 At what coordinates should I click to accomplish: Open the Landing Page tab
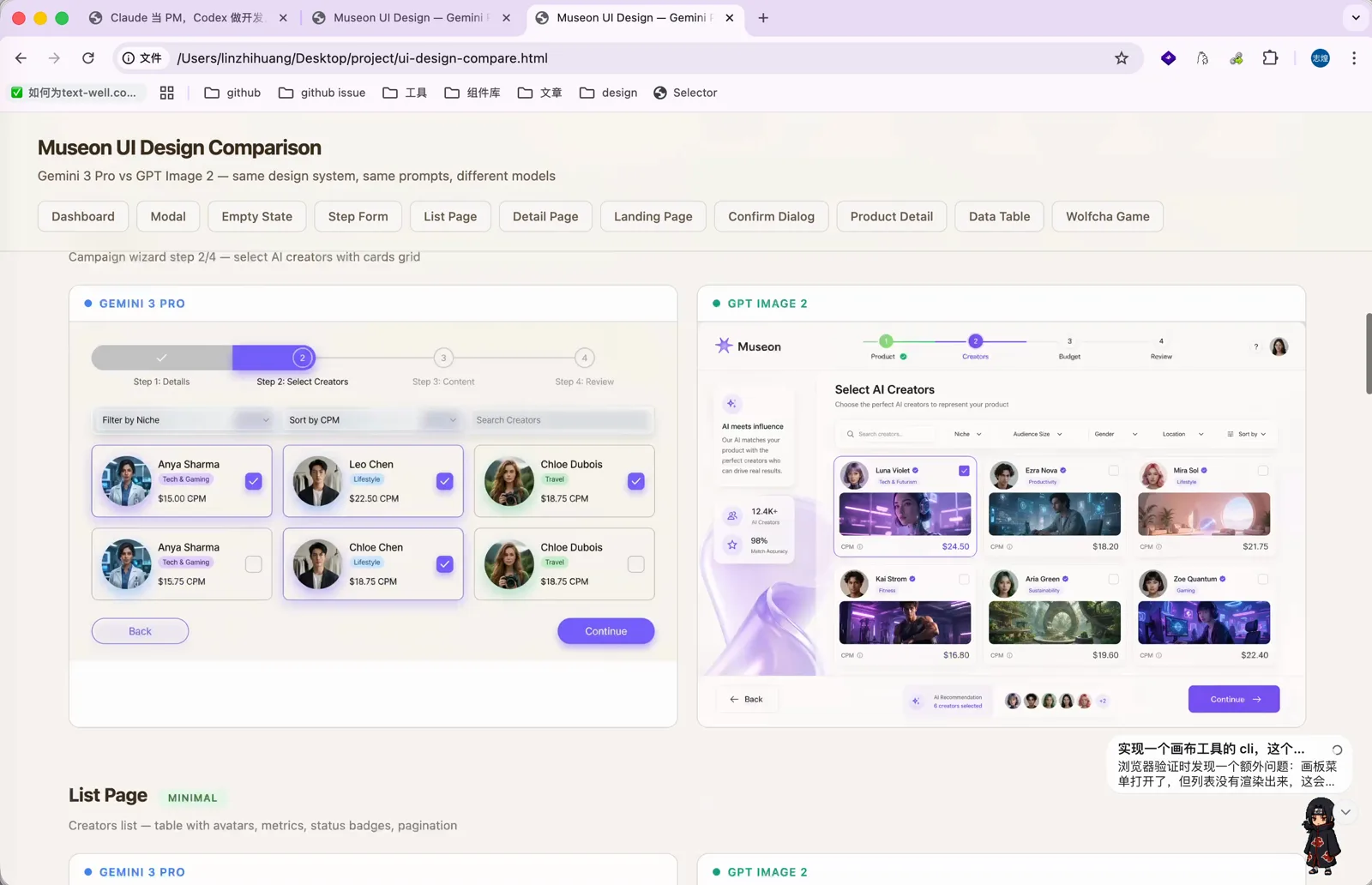click(x=653, y=217)
